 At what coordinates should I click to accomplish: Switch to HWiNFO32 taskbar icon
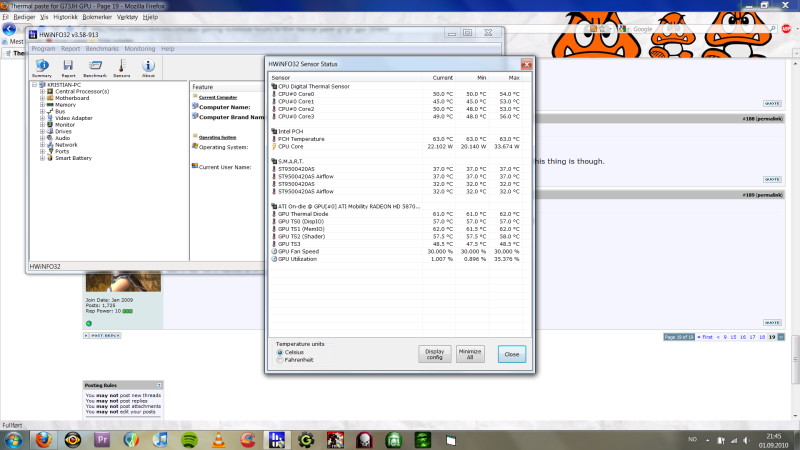(277, 440)
